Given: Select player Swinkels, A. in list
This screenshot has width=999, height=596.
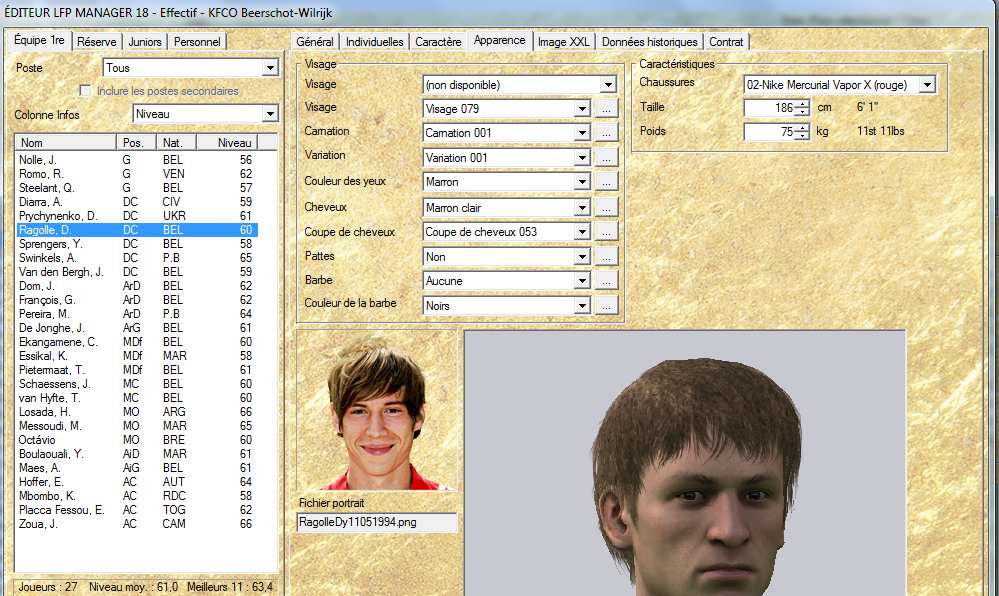Looking at the screenshot, I should click(137, 258).
